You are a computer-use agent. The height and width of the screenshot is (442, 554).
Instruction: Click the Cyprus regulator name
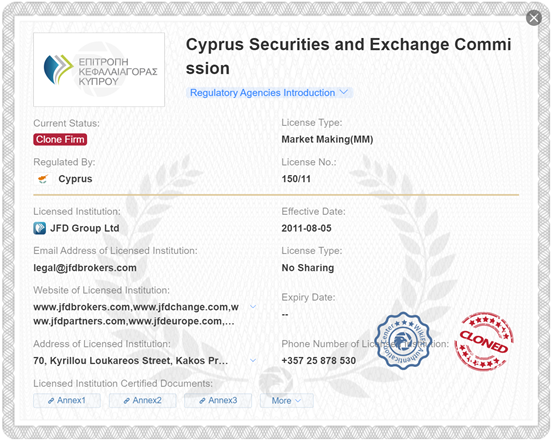coord(75,179)
